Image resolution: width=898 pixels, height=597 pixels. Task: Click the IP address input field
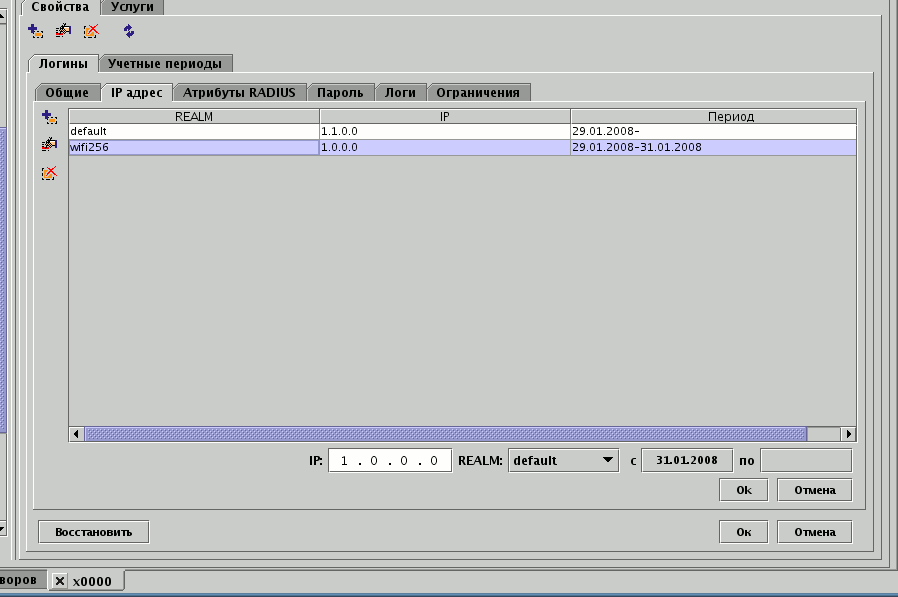389,461
